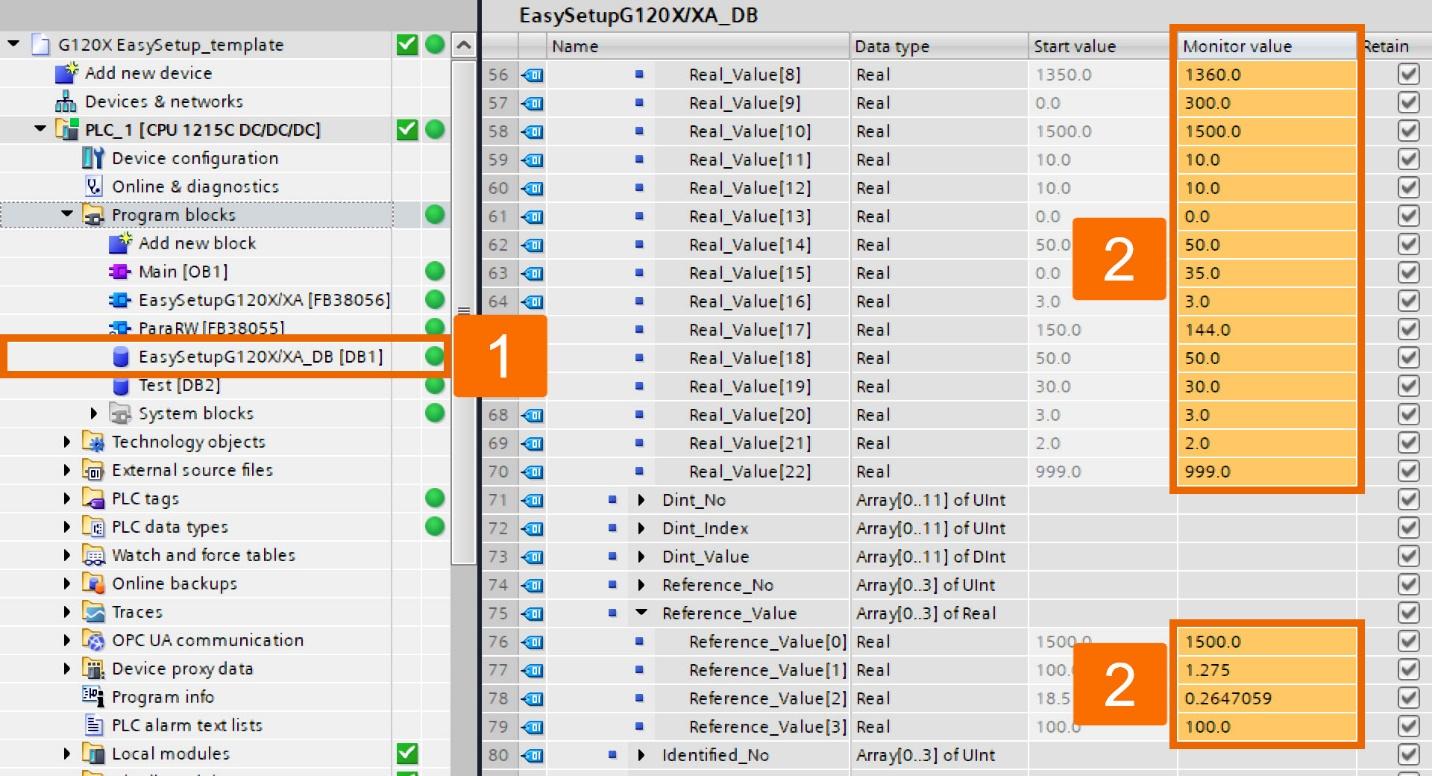Click the tag icon in row 80
This screenshot has width=1432, height=776.
[x=532, y=755]
